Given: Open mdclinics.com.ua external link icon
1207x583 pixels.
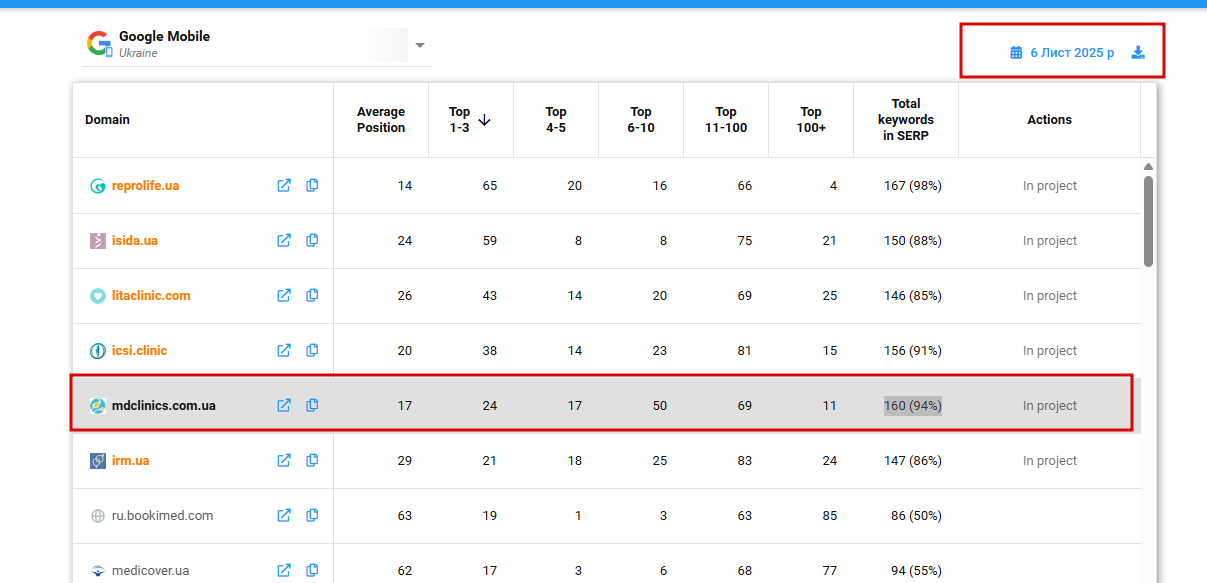Looking at the screenshot, I should 284,405.
